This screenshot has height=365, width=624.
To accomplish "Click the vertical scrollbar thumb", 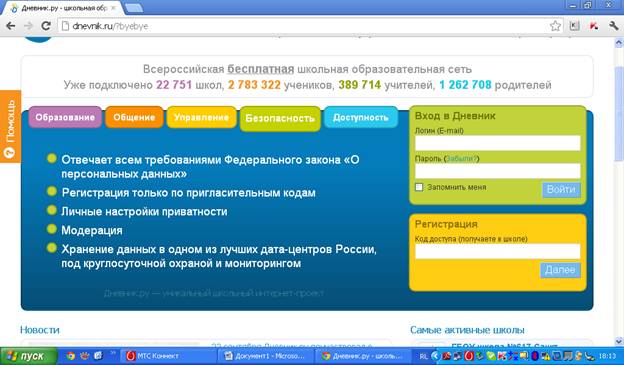I will point(619,114).
